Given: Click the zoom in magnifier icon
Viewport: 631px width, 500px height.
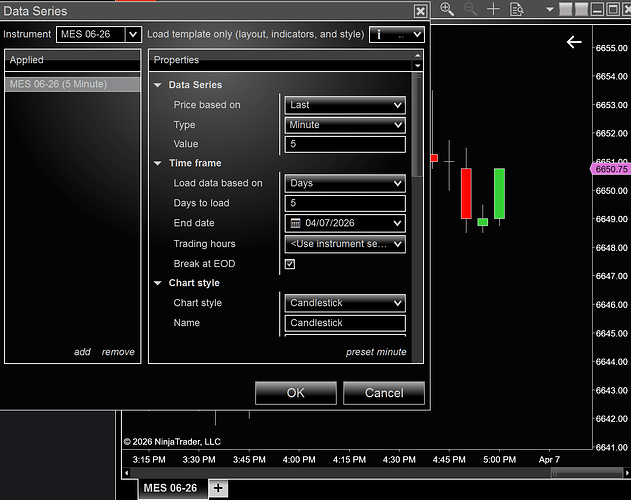Looking at the screenshot, I should pyautogui.click(x=447, y=10).
